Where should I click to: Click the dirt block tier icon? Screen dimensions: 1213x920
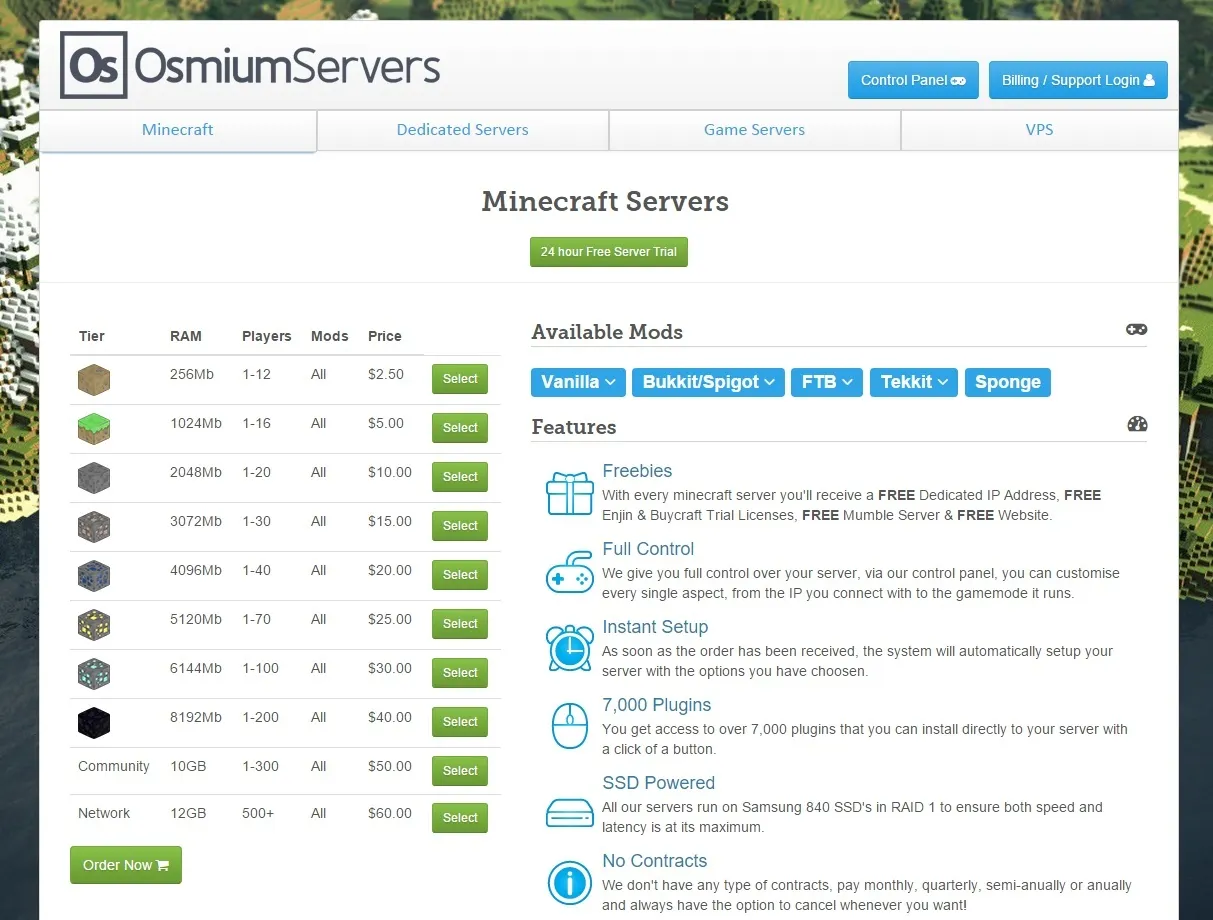[x=94, y=380]
